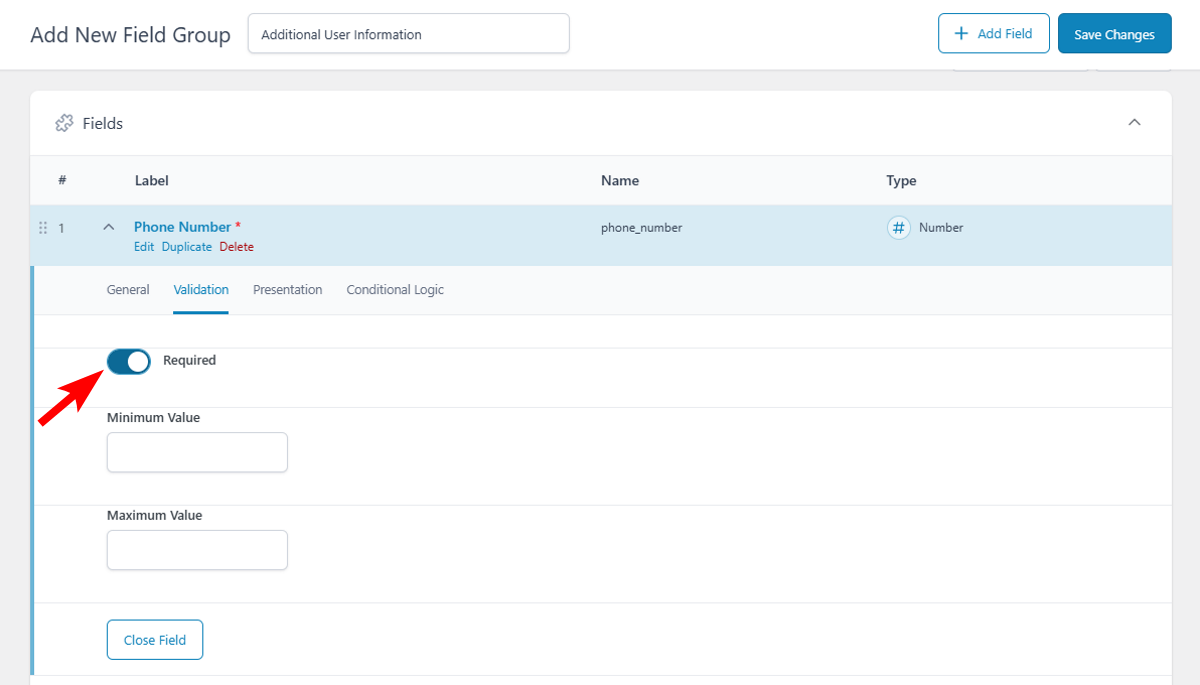The image size is (1200, 685).
Task: Delete the Phone Number field
Action: tap(237, 247)
